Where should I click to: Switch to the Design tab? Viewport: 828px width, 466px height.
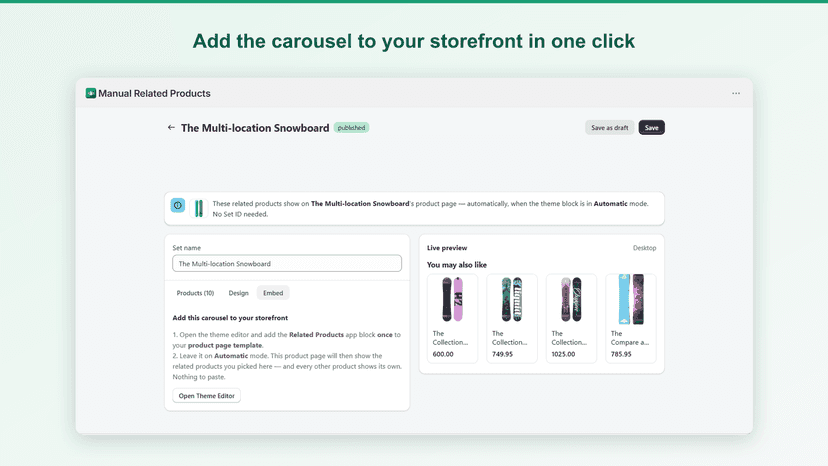pos(238,293)
